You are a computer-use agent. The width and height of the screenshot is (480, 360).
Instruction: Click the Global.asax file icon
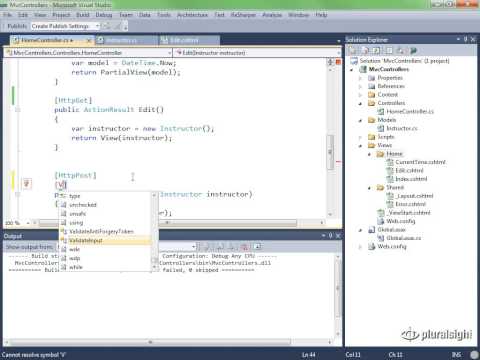pos(372,230)
